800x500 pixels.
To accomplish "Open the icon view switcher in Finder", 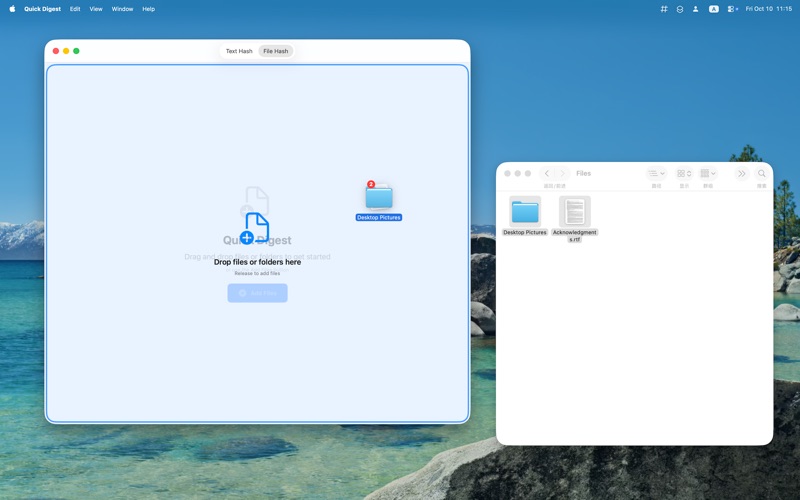I will [x=684, y=173].
